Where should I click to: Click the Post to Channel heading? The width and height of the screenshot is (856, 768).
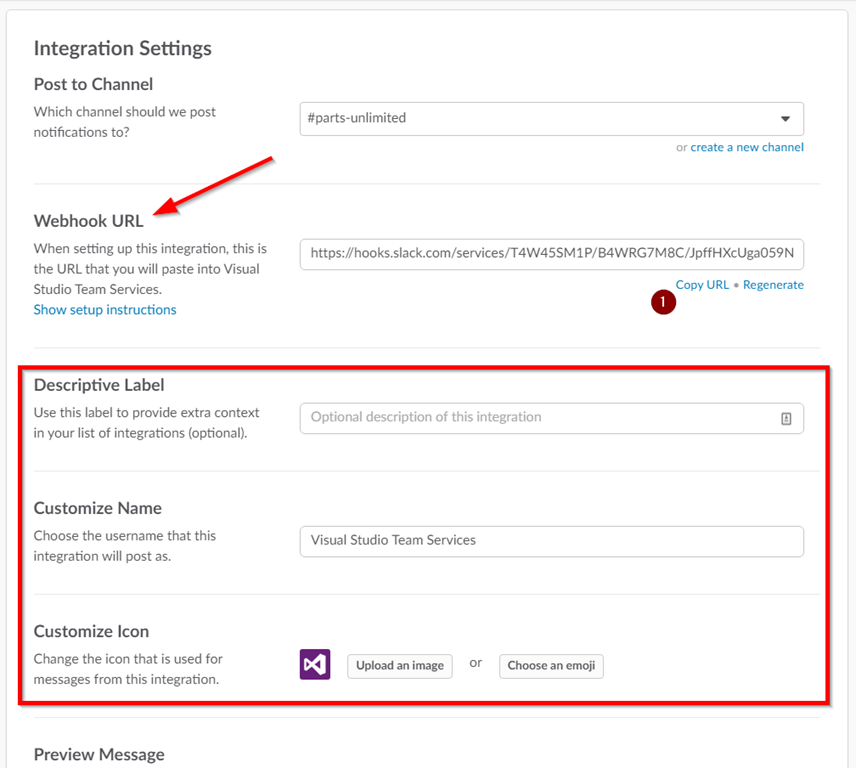coord(93,84)
